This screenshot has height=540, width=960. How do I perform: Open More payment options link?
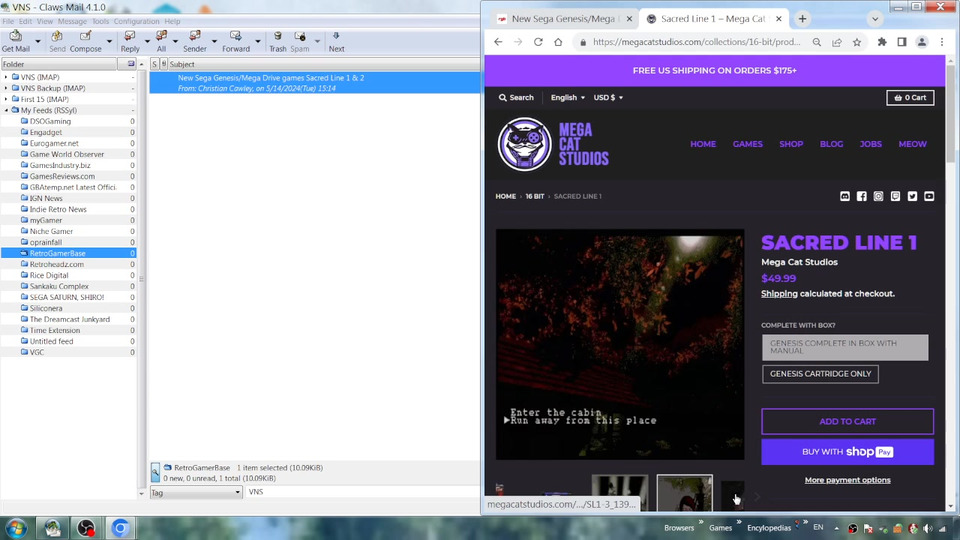(847, 480)
